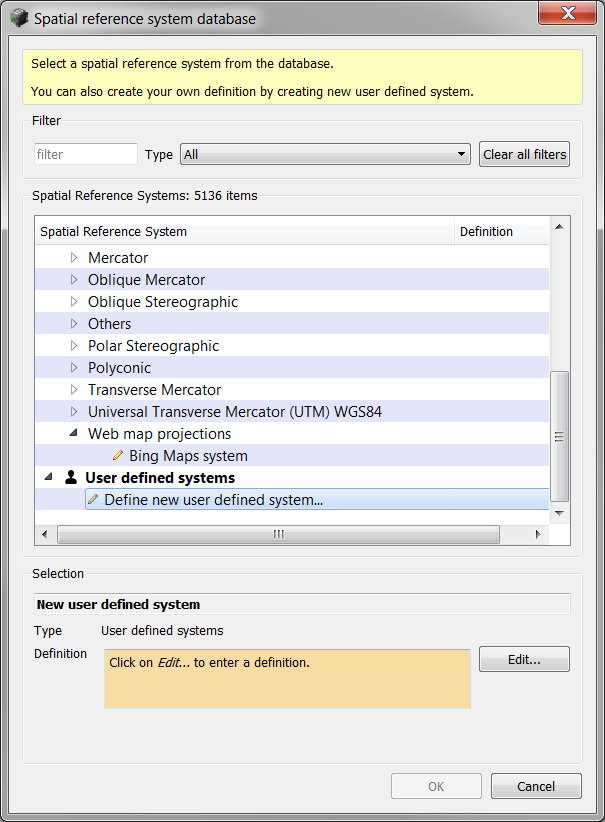Click the Cancel button
The height and width of the screenshot is (822, 605).
click(536, 786)
